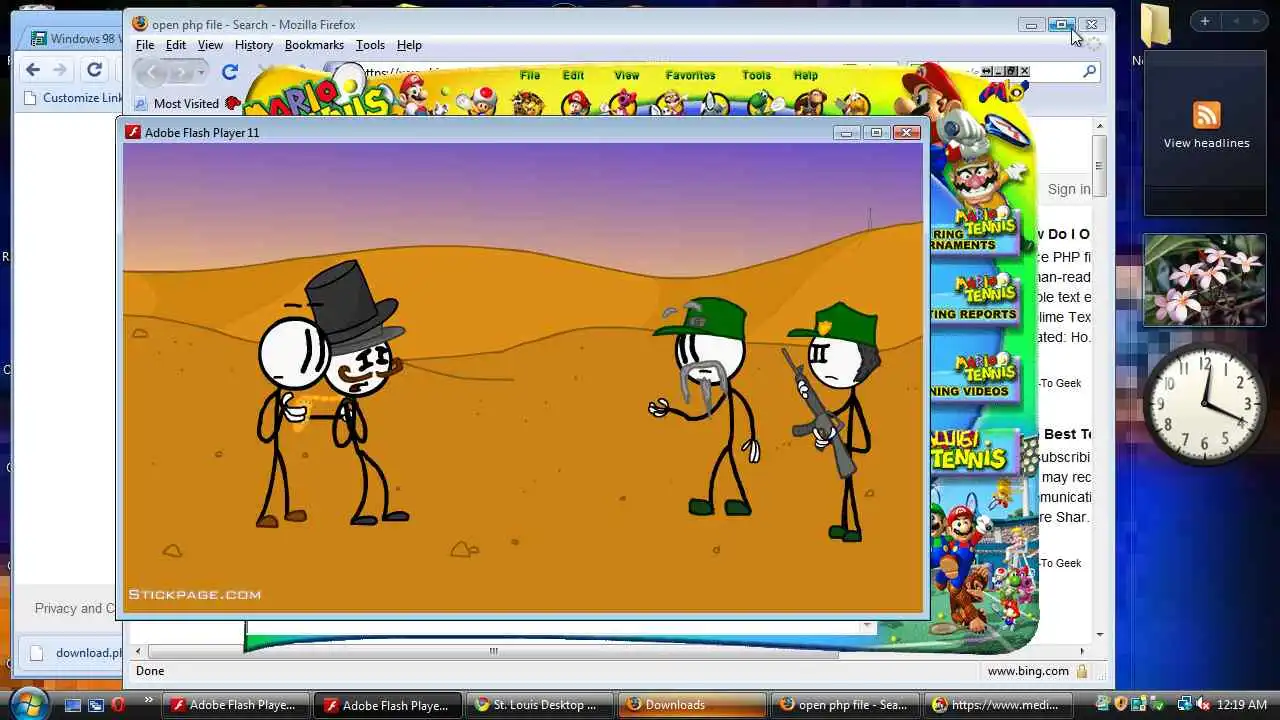1280x720 pixels.
Task: Open Mario Tennis Tournaments banner
Action: tap(975, 230)
